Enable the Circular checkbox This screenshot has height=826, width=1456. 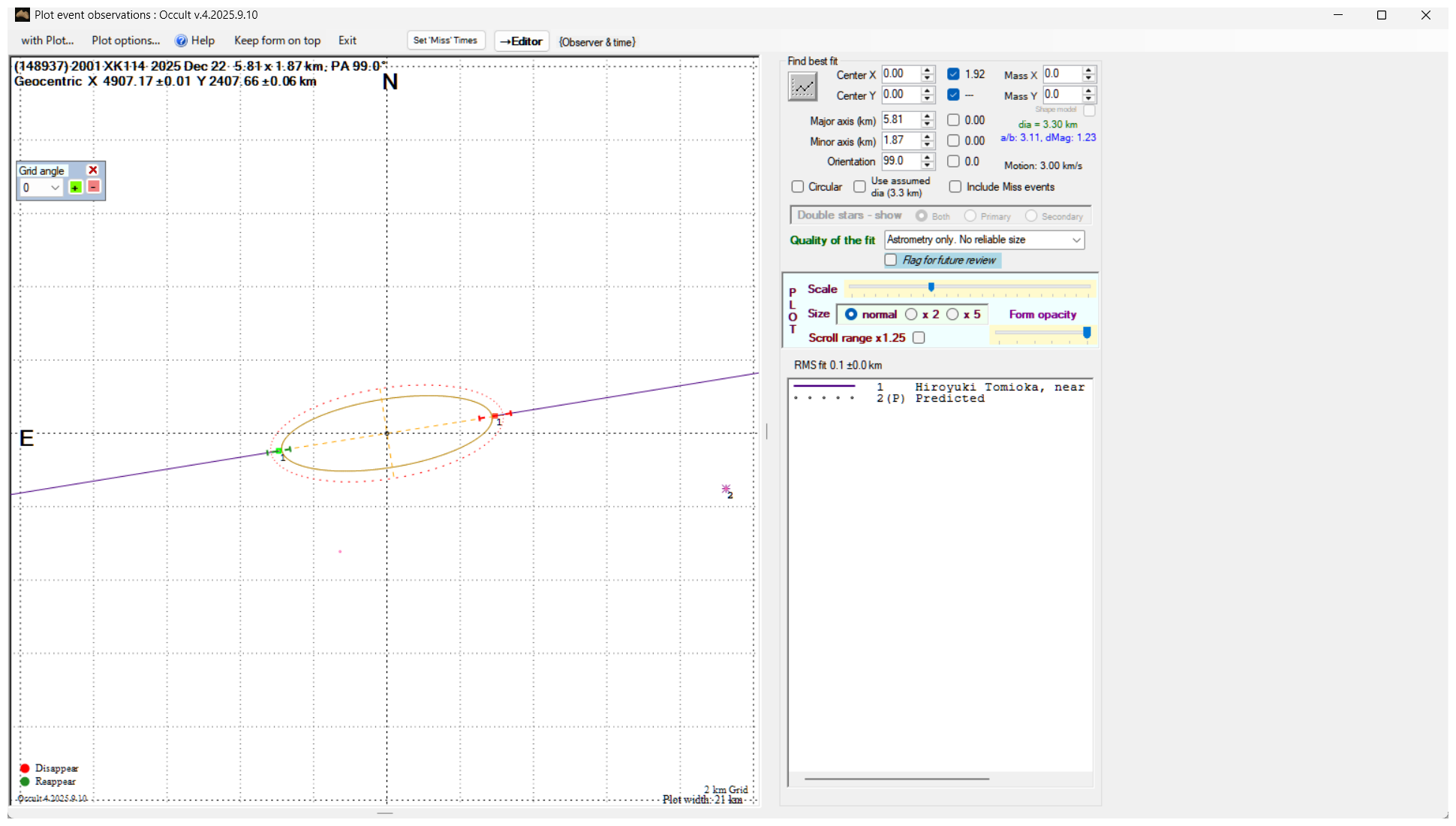(798, 186)
